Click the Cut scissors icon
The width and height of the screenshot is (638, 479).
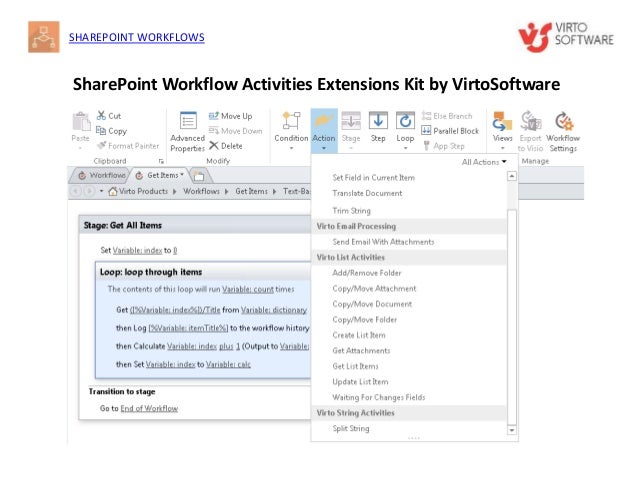click(x=101, y=115)
